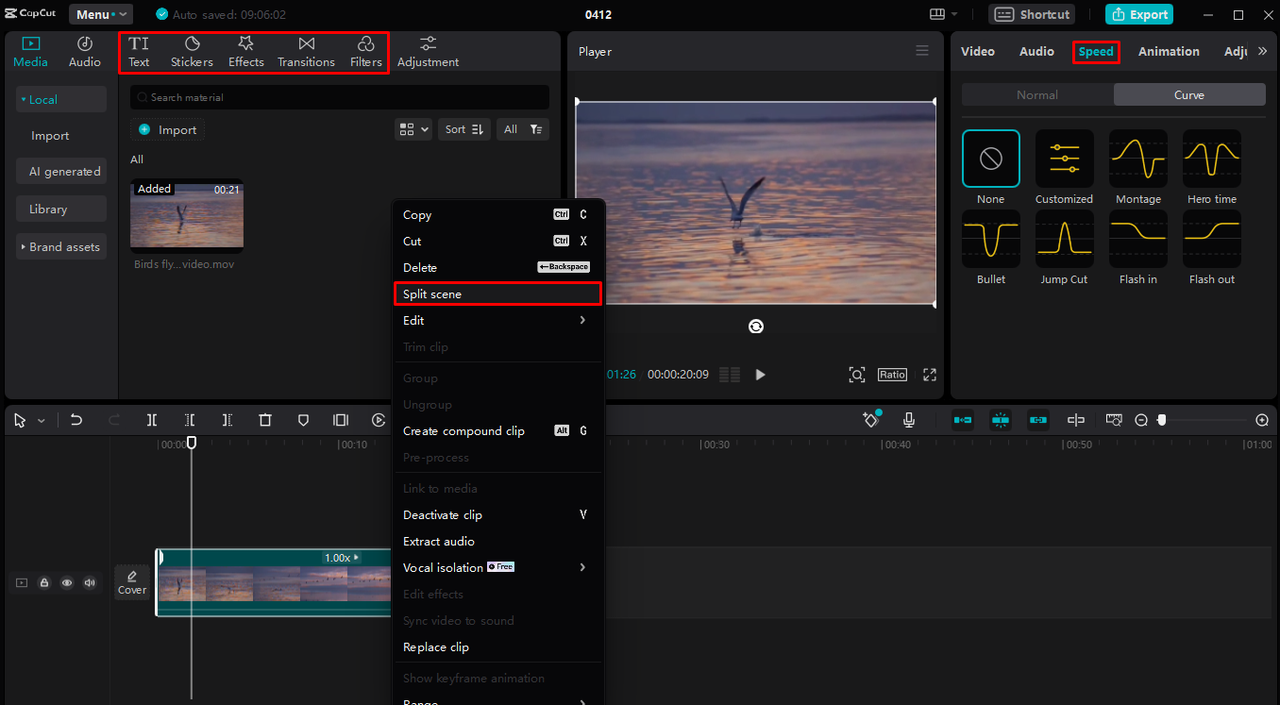The width and height of the screenshot is (1280, 705).
Task: Click the scan-focus icon in Player controls
Action: click(x=857, y=375)
